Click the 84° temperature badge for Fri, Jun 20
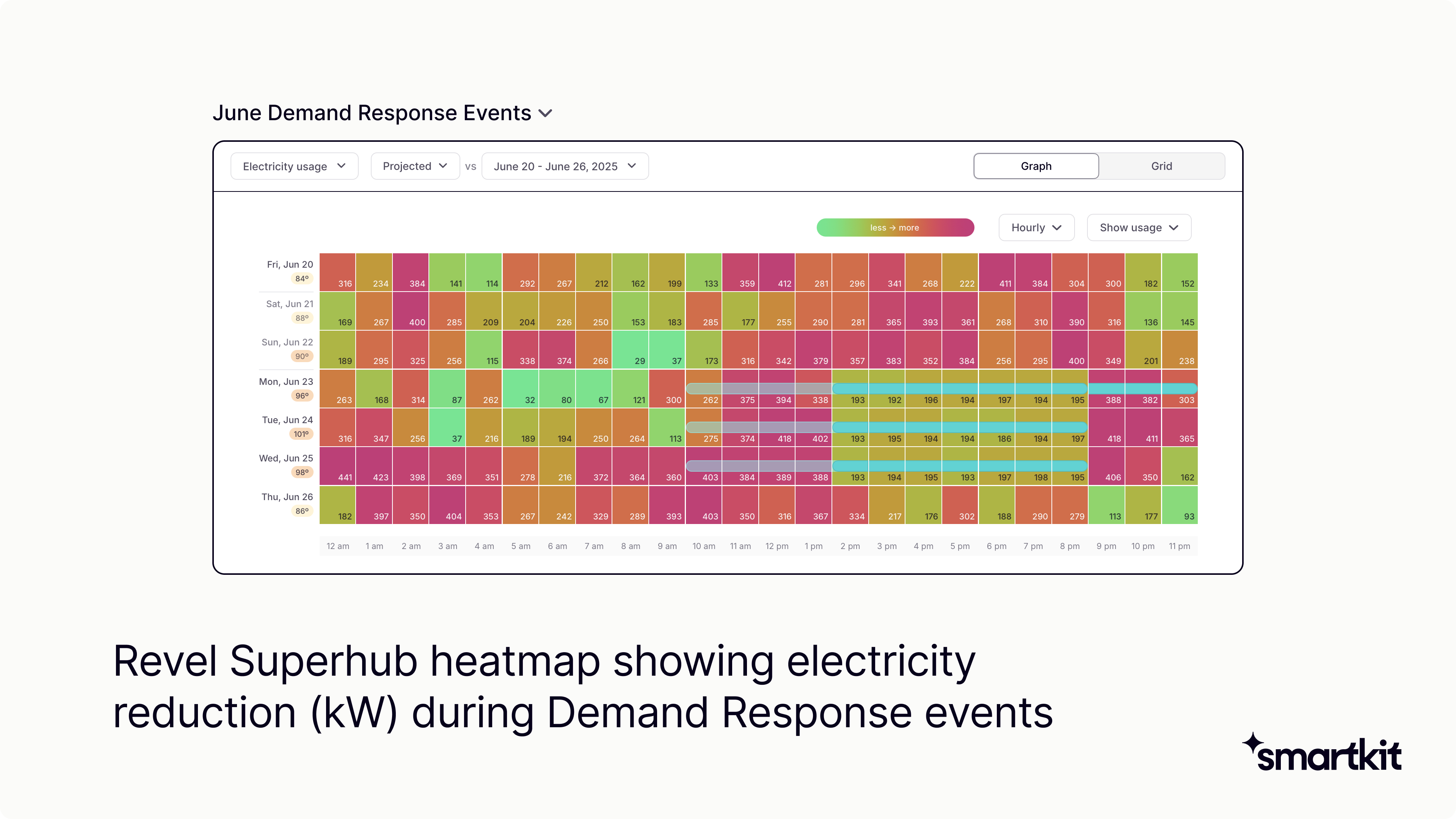 (x=302, y=279)
